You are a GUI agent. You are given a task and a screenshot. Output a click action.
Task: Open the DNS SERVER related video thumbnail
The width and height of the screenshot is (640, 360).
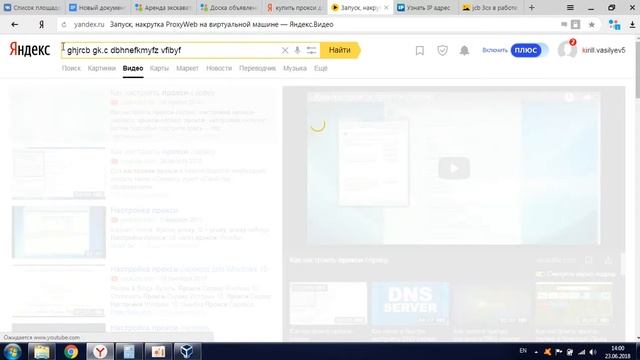(x=410, y=304)
